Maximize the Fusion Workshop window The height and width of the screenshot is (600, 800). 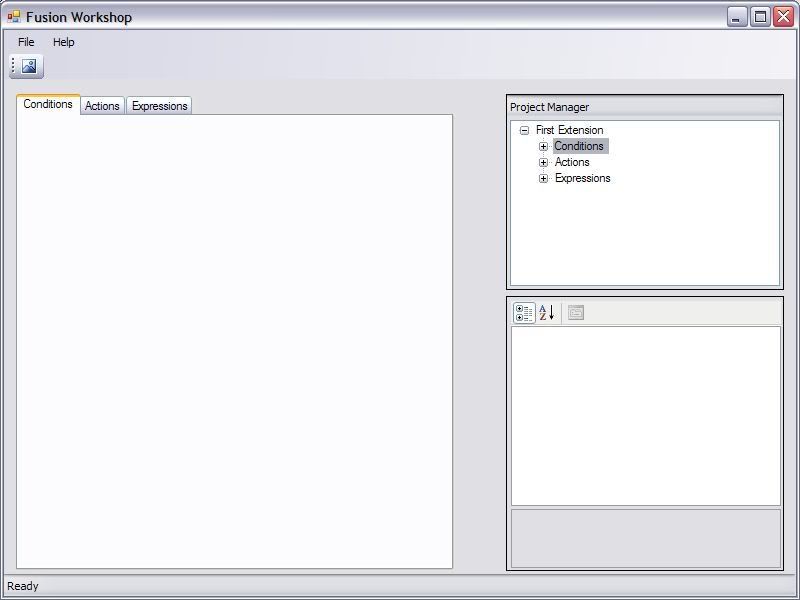click(x=760, y=17)
